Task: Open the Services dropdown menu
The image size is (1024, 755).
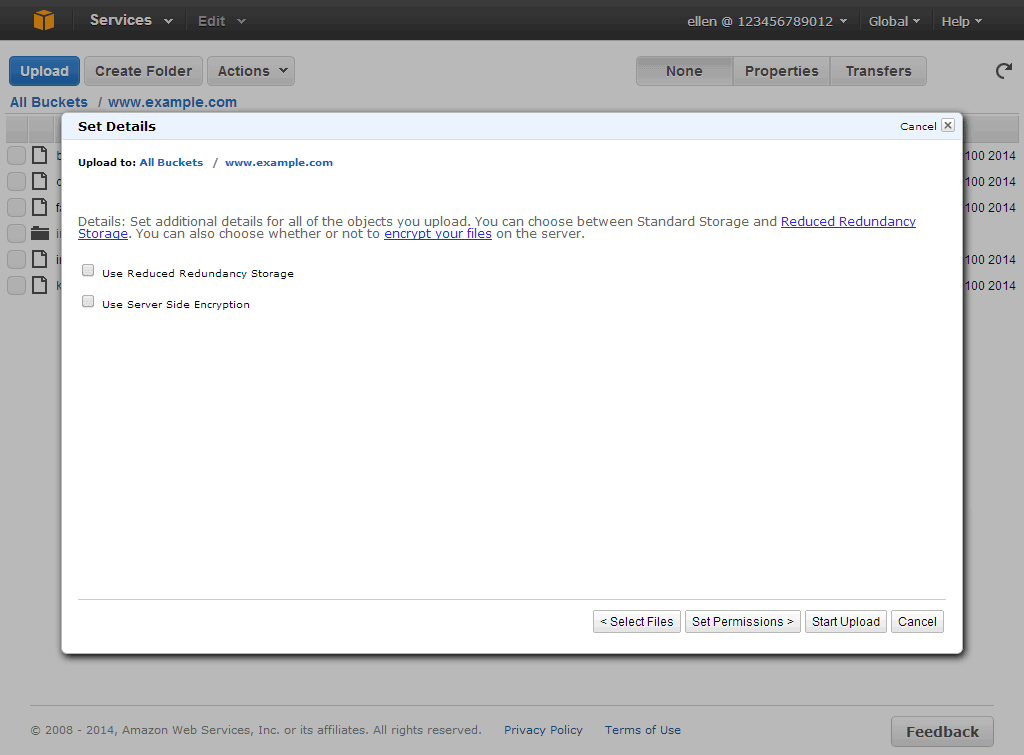Action: pyautogui.click(x=131, y=20)
